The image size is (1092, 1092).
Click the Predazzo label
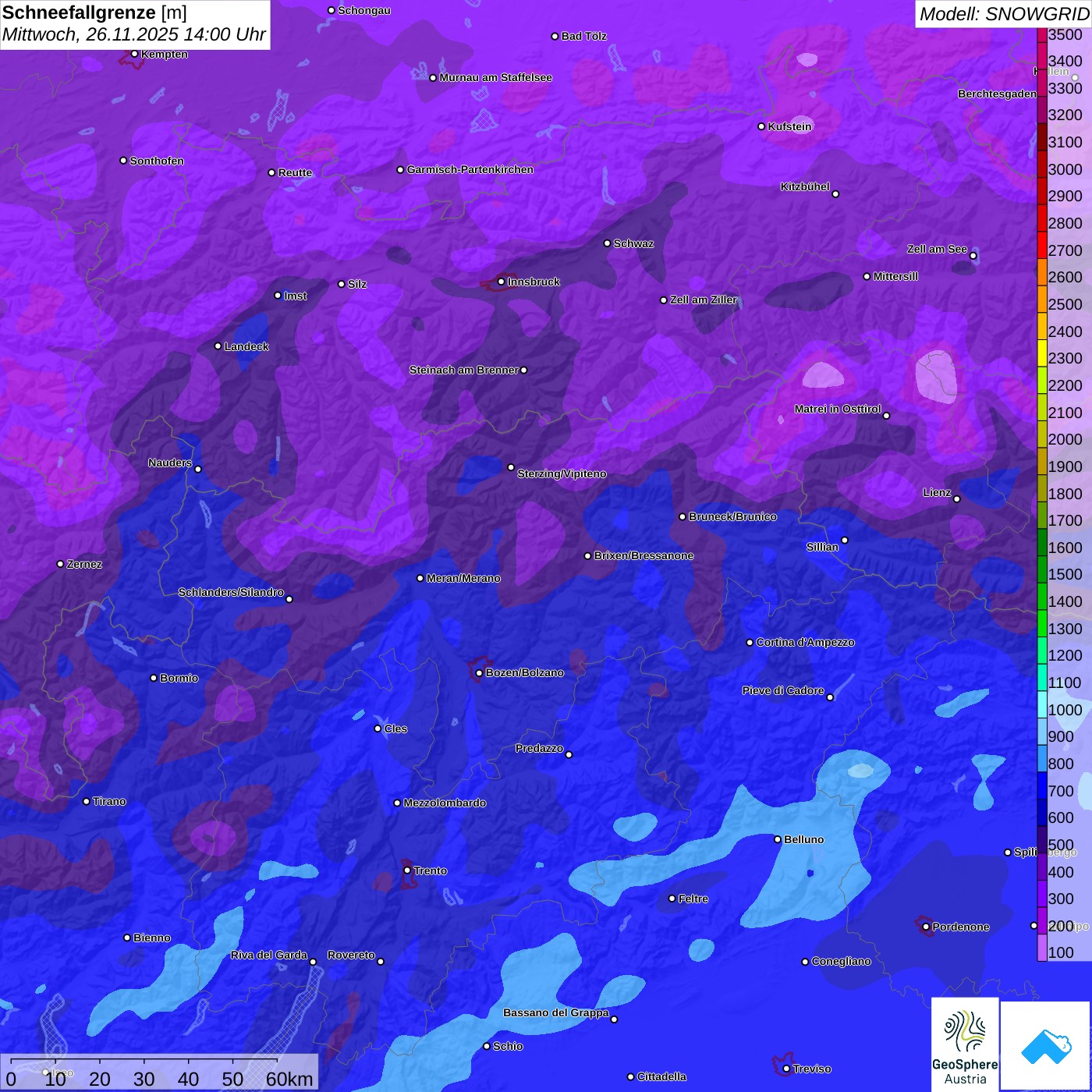539,748
